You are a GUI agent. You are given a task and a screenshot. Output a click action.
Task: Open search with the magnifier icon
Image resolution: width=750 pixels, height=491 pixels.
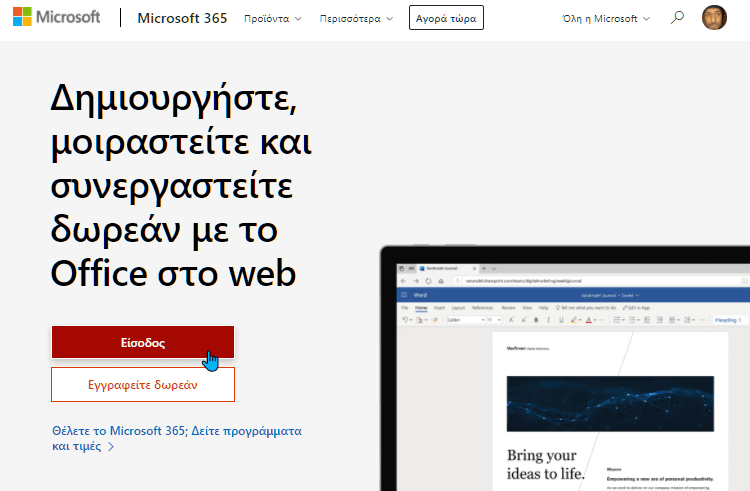coord(677,18)
